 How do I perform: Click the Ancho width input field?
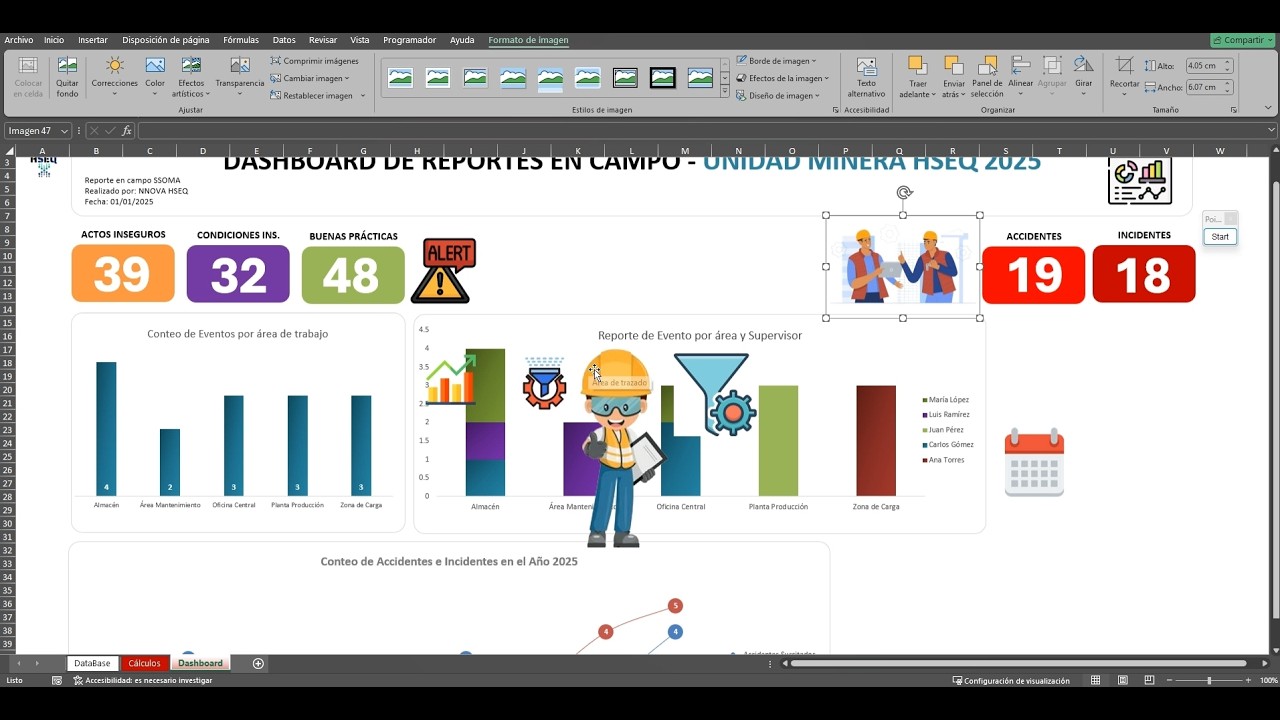point(1204,88)
